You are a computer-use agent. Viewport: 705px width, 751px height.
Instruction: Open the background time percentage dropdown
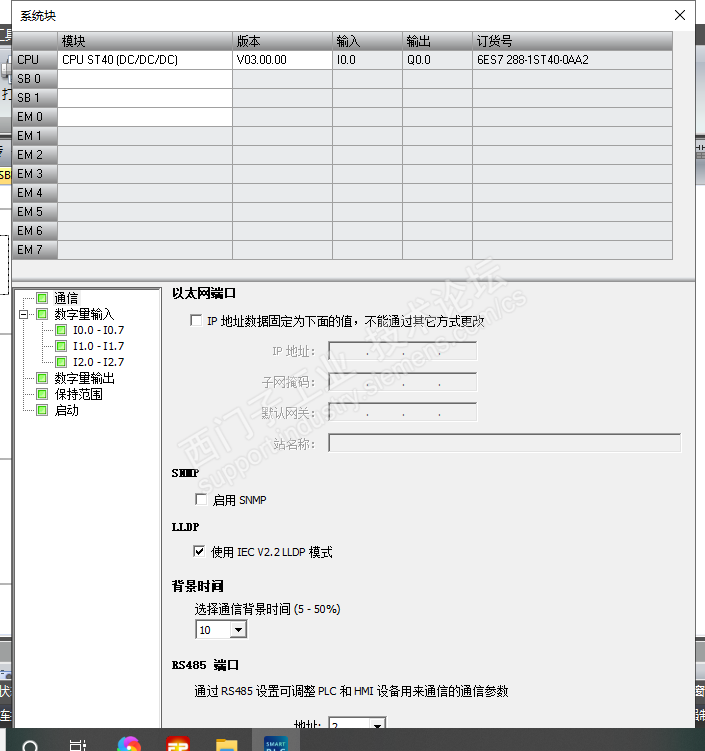coord(238,629)
